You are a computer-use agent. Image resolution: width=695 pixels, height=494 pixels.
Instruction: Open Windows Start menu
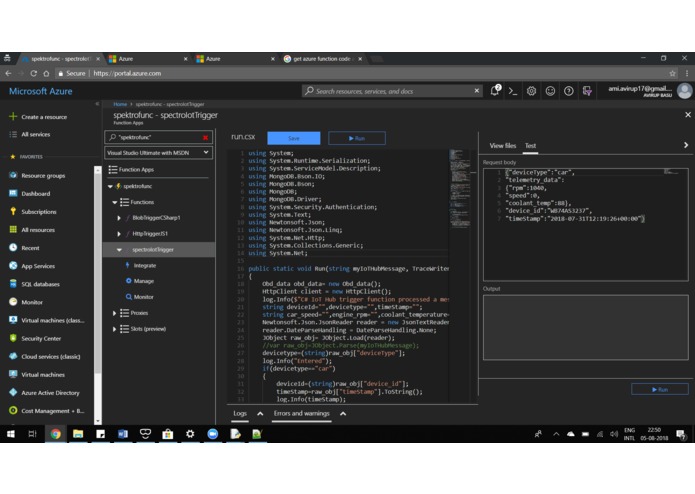click(10, 434)
